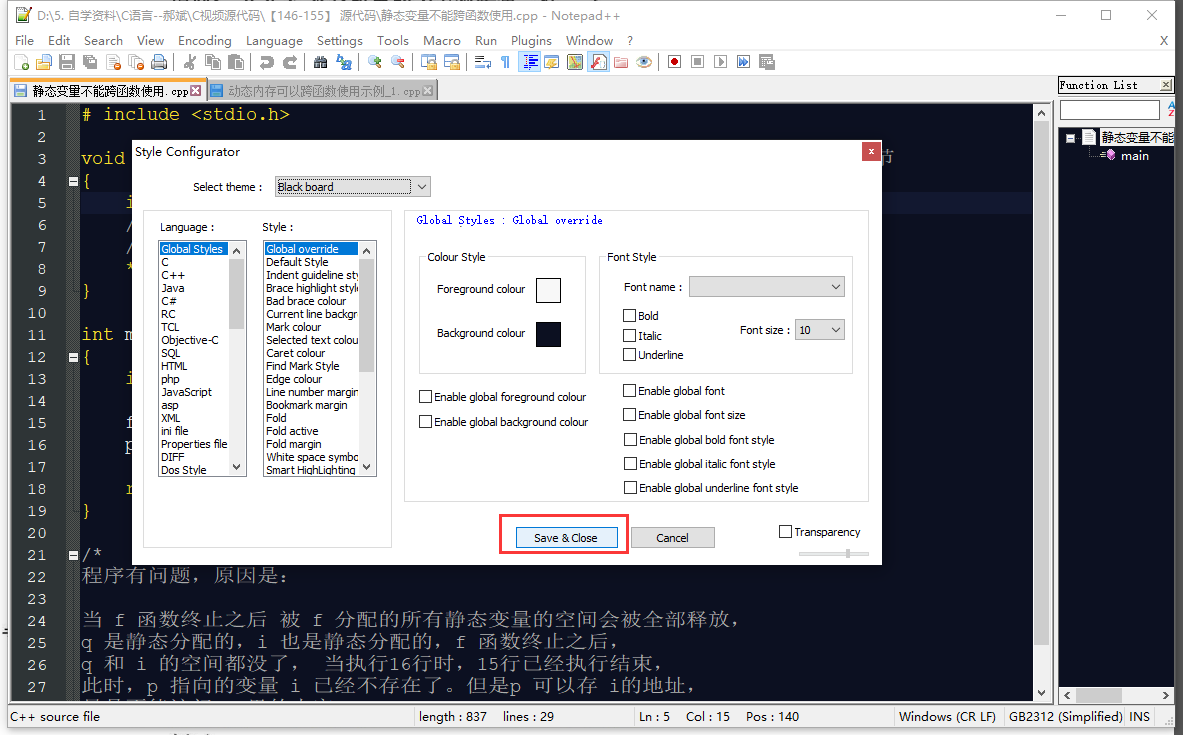Image resolution: width=1183 pixels, height=735 pixels.
Task: Check the Bold checkbox
Action: [x=629, y=315]
